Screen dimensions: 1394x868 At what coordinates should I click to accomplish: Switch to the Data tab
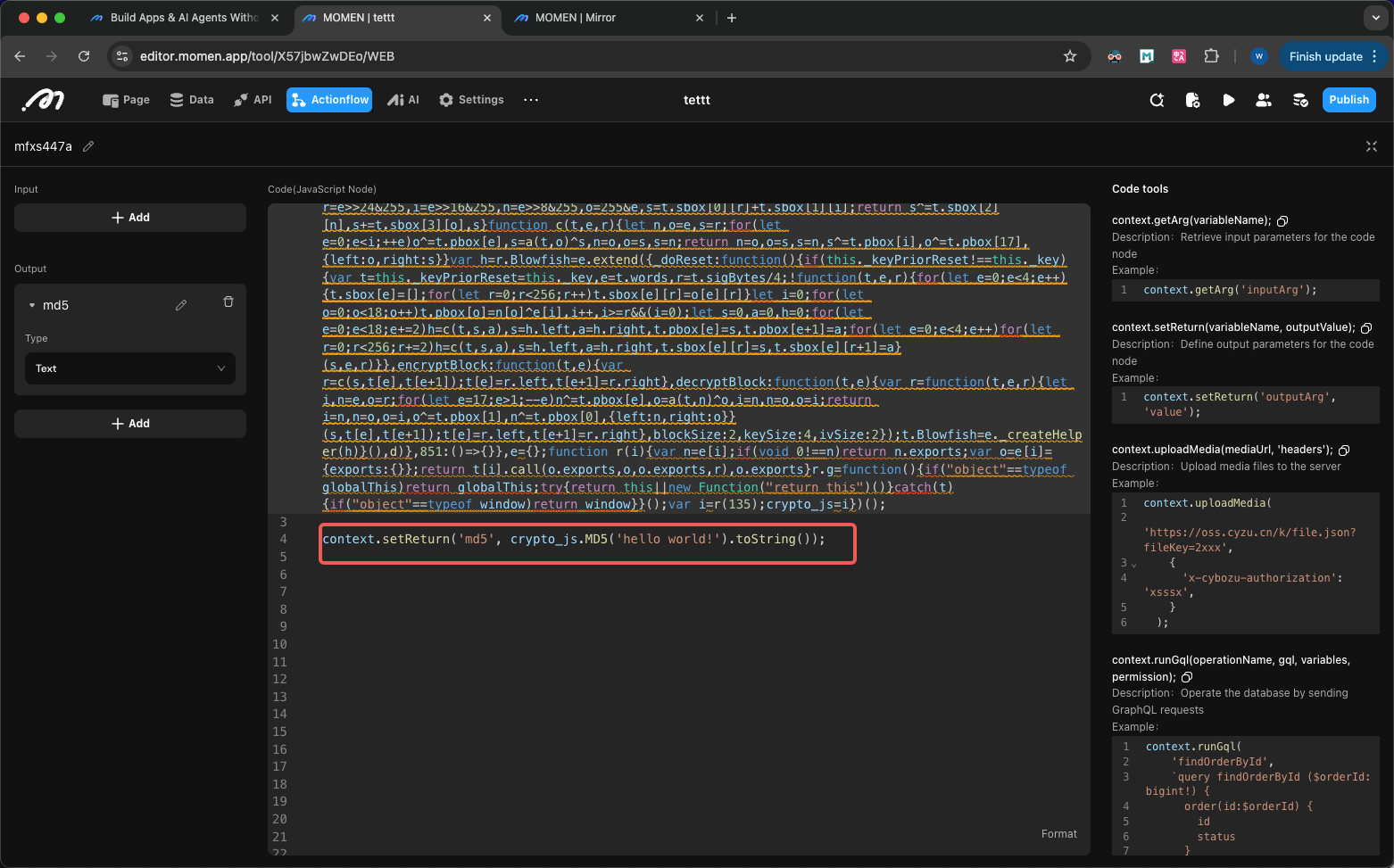pyautogui.click(x=192, y=100)
